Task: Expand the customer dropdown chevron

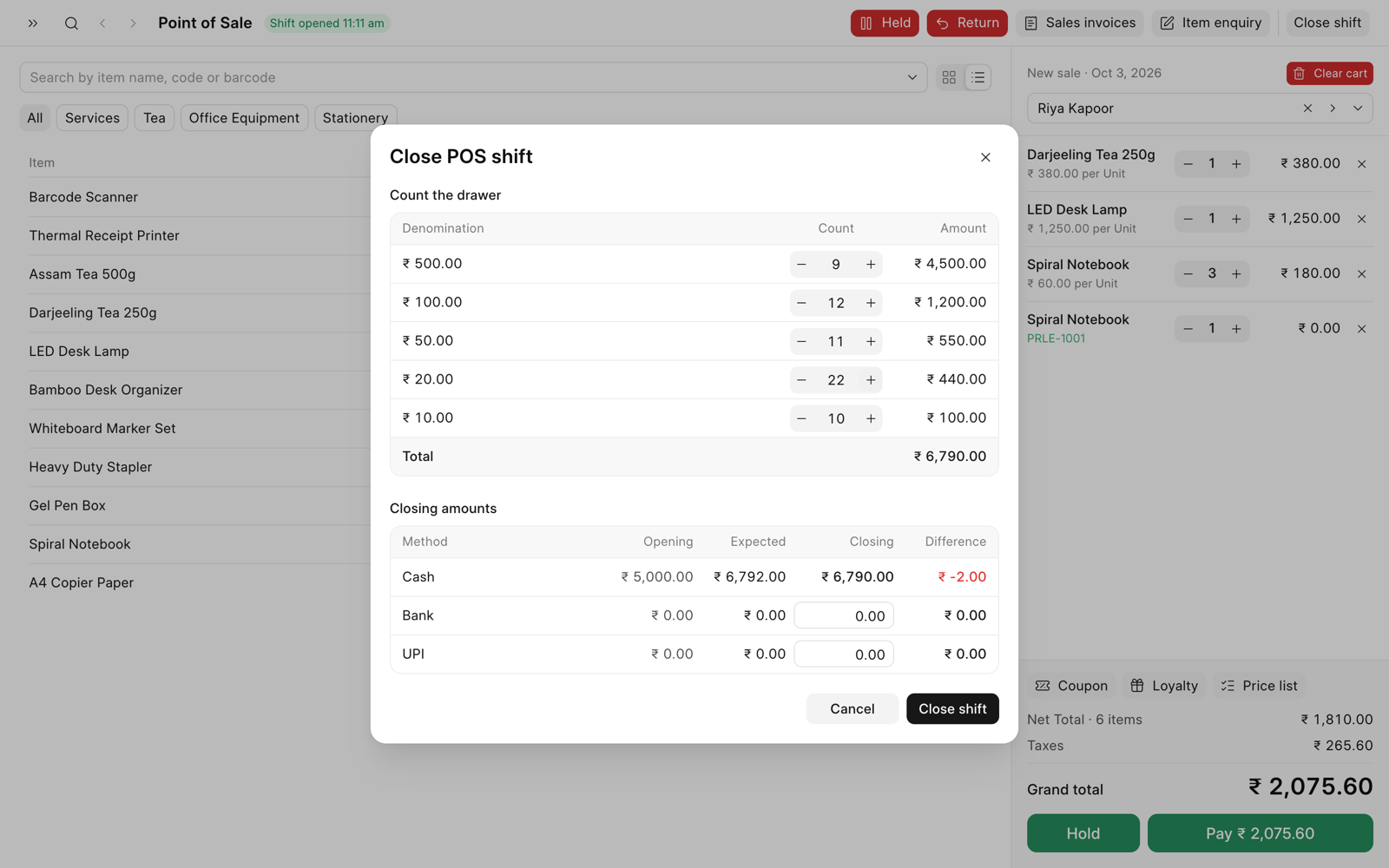Action: pos(1358,108)
